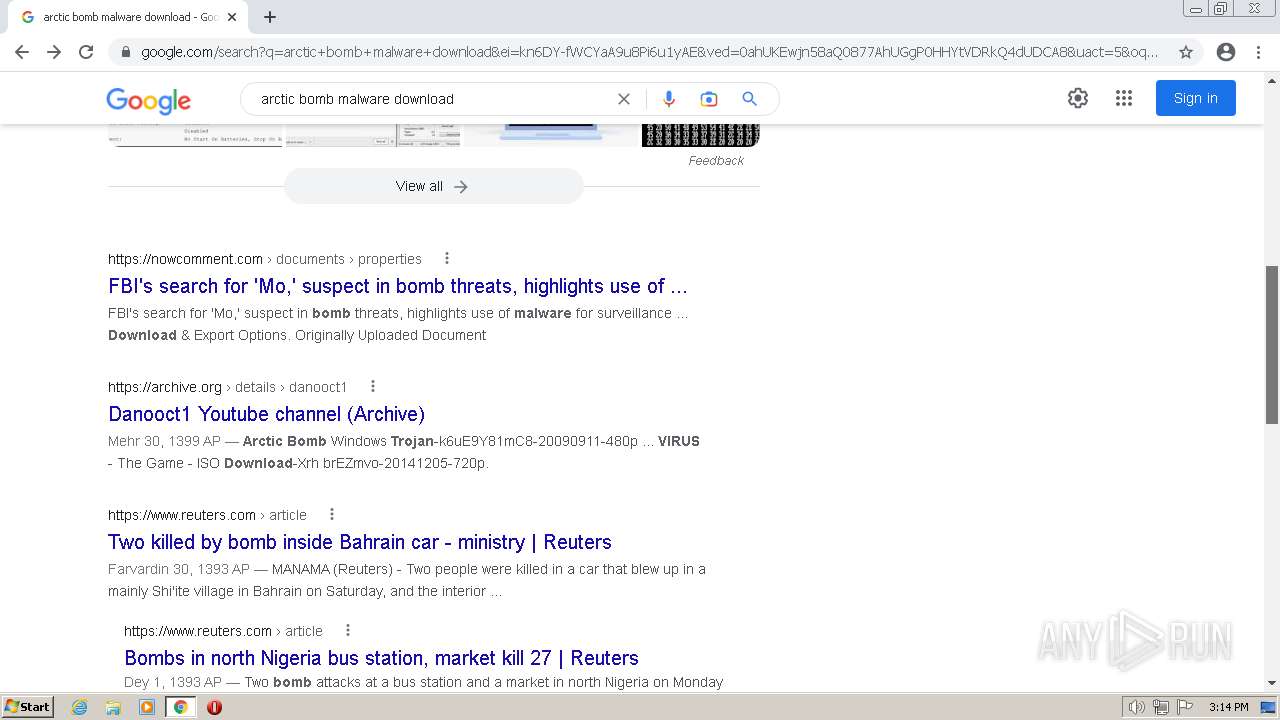Focus the address bar URL

tap(650, 52)
